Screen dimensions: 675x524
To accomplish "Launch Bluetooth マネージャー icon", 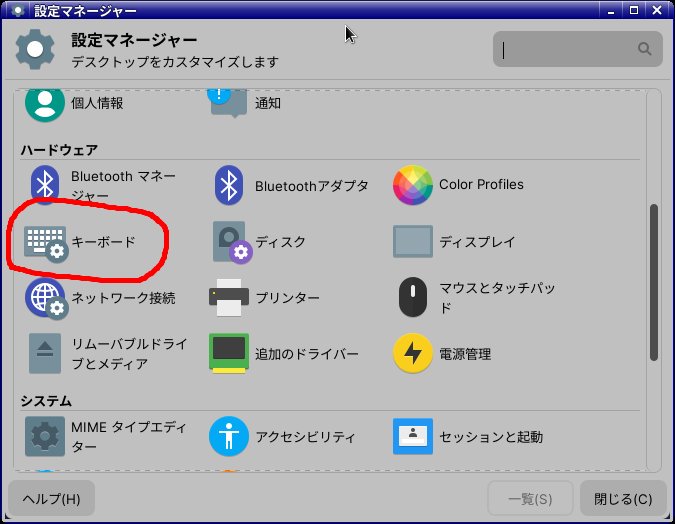I will coord(45,185).
